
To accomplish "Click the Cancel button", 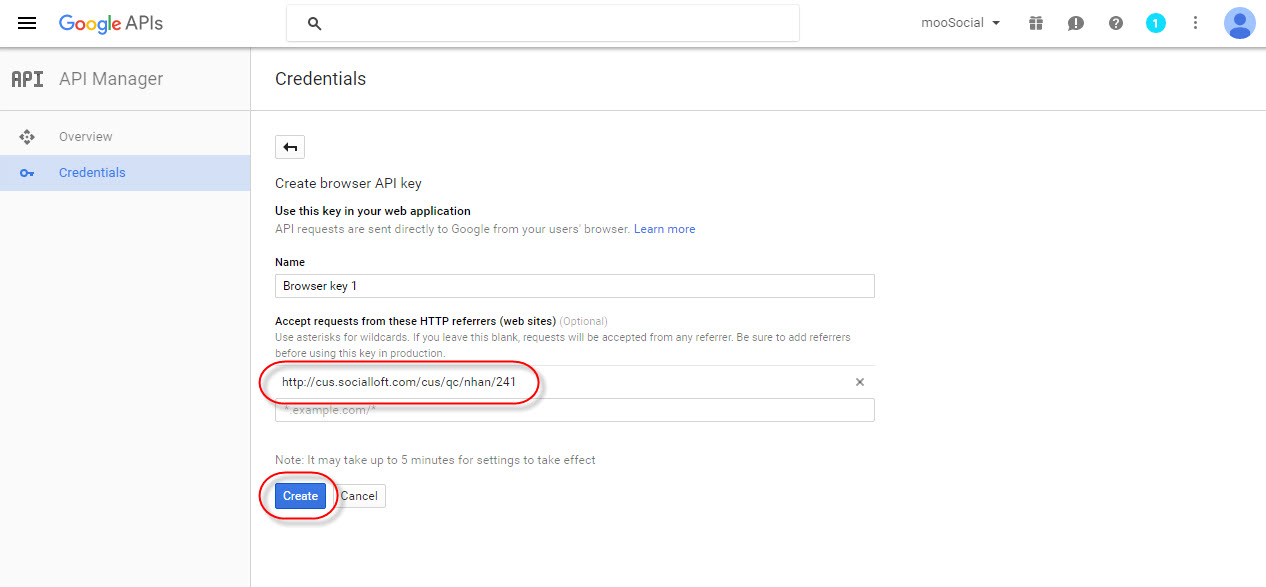I will [x=358, y=495].
